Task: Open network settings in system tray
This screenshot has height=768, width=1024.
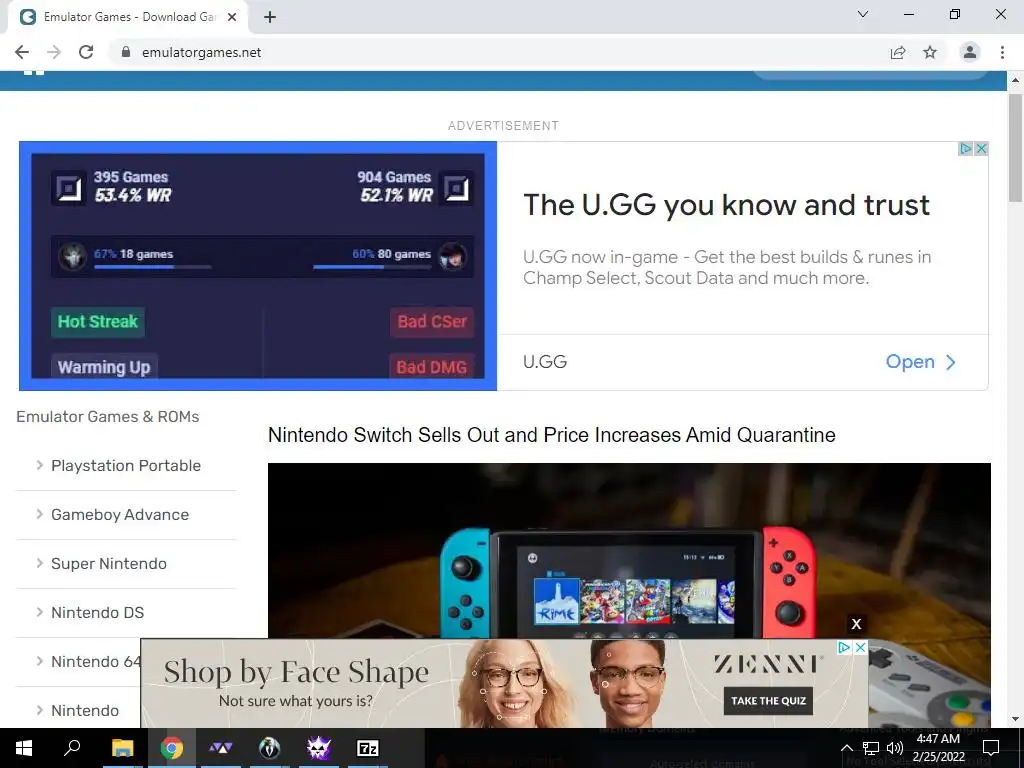Action: (871, 748)
